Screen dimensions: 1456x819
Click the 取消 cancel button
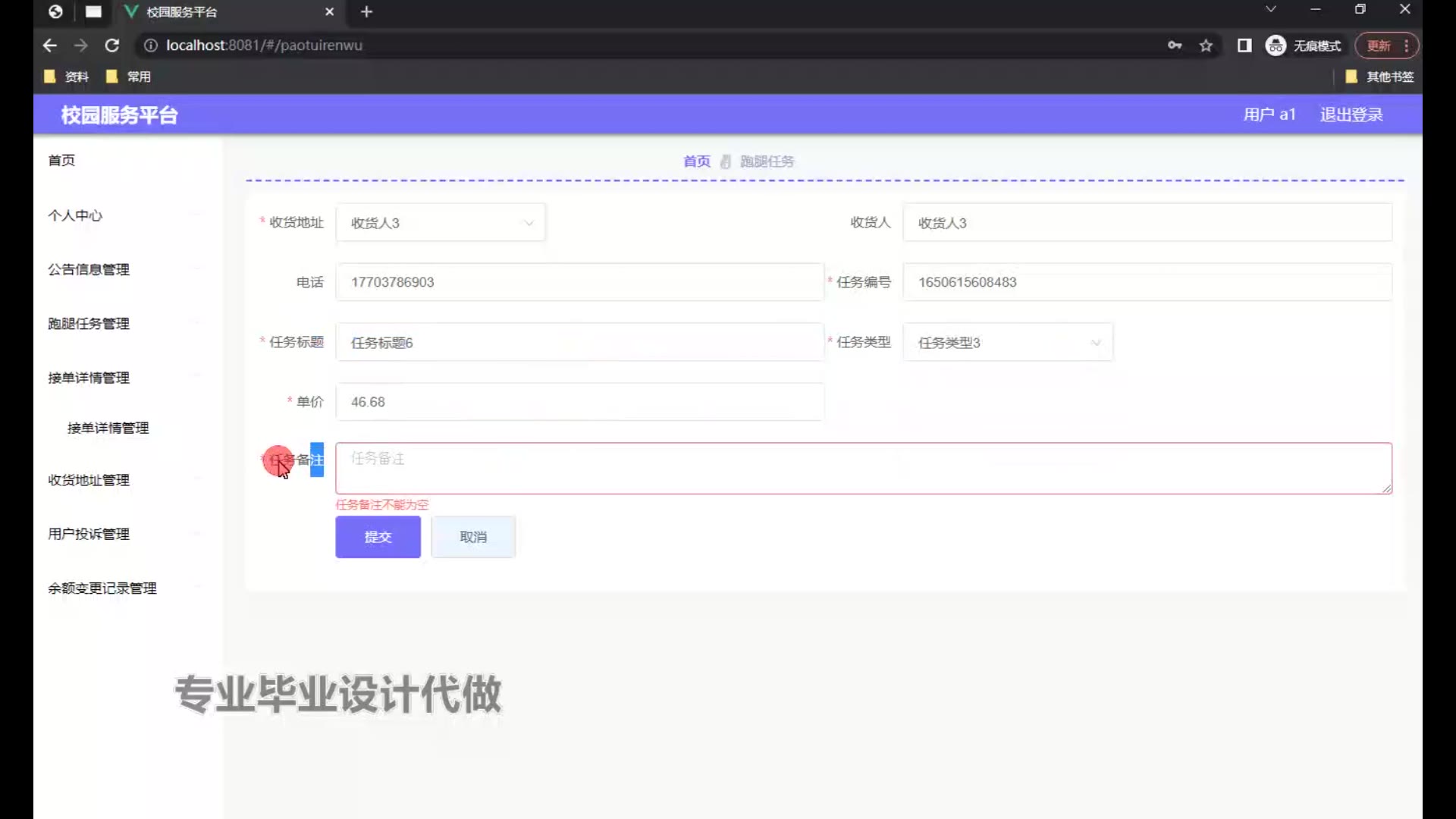(473, 537)
